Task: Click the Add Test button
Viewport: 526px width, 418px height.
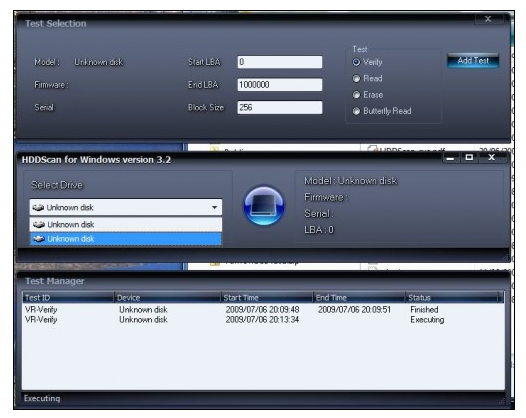Action: pos(473,61)
